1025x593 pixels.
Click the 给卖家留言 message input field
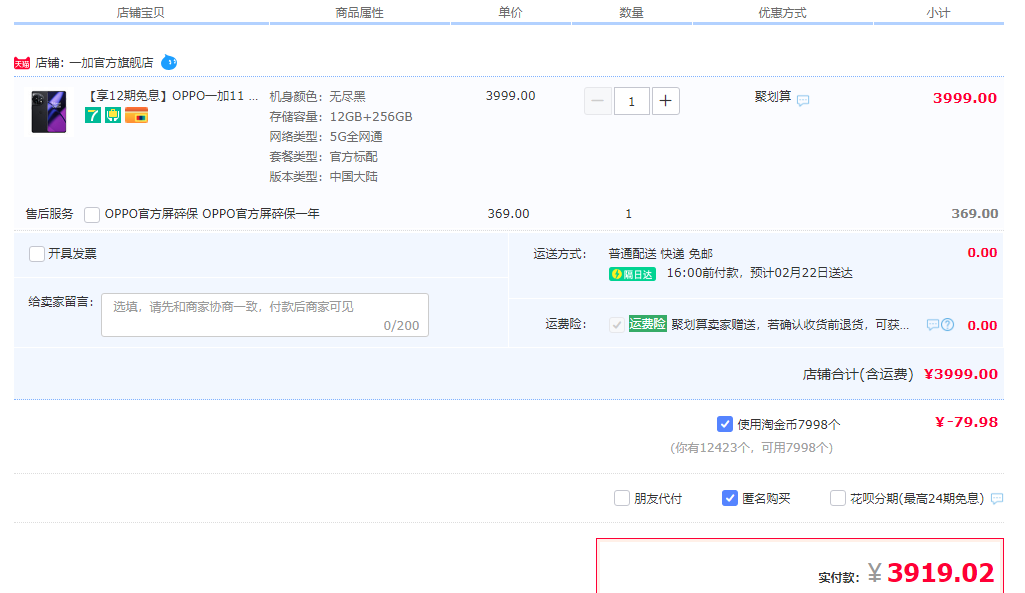pyautogui.click(x=264, y=314)
